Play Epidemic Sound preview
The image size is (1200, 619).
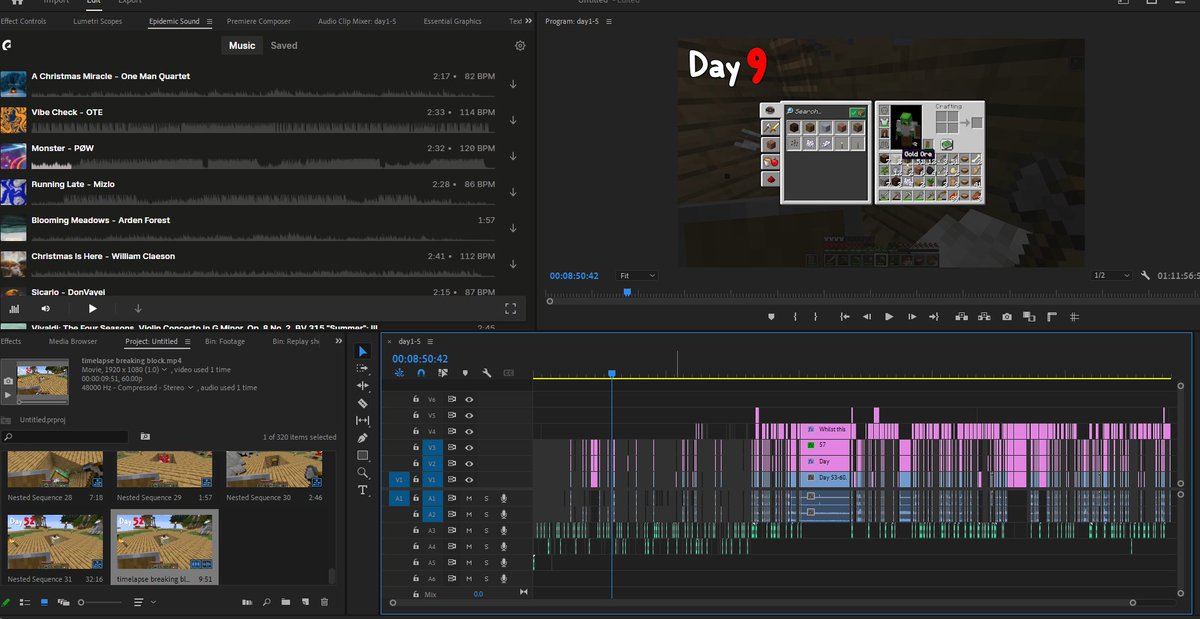point(92,309)
